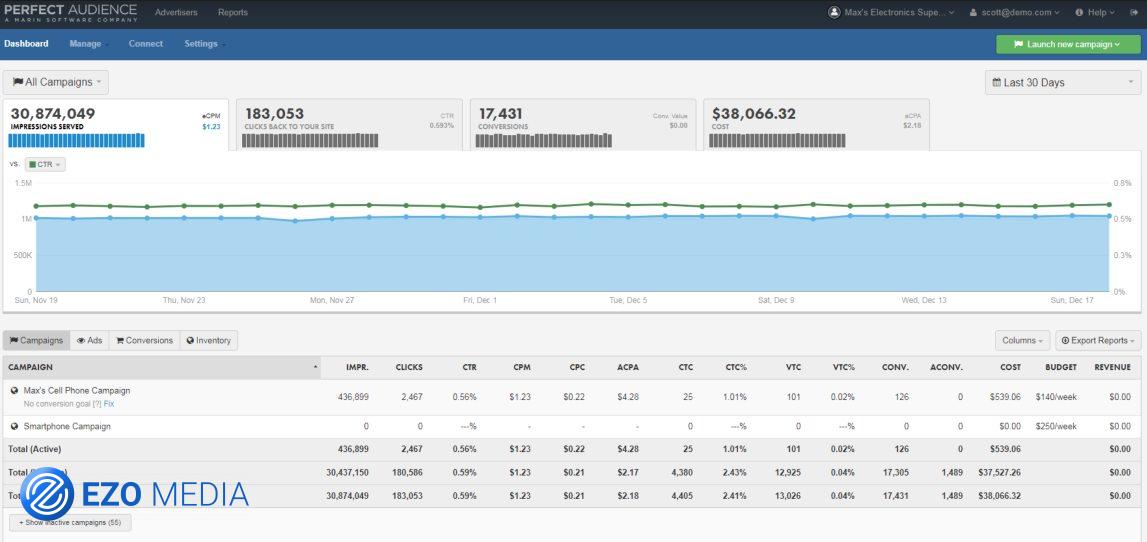Open Smartphone Campaign link
Viewport: 1147px width, 542px height.
coord(67,426)
